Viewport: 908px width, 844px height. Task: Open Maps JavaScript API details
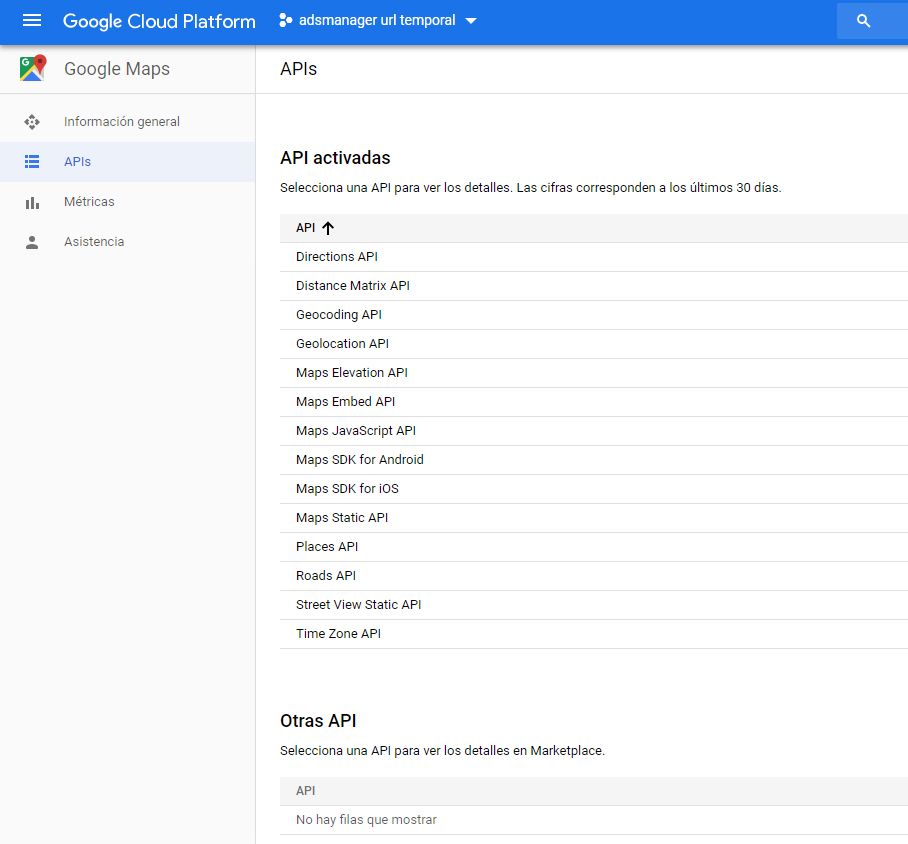[356, 430]
